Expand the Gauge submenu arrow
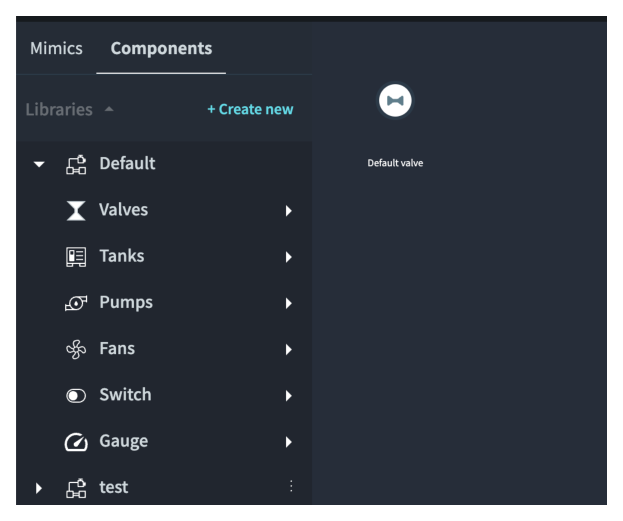This screenshot has width=623, height=521. 288,442
